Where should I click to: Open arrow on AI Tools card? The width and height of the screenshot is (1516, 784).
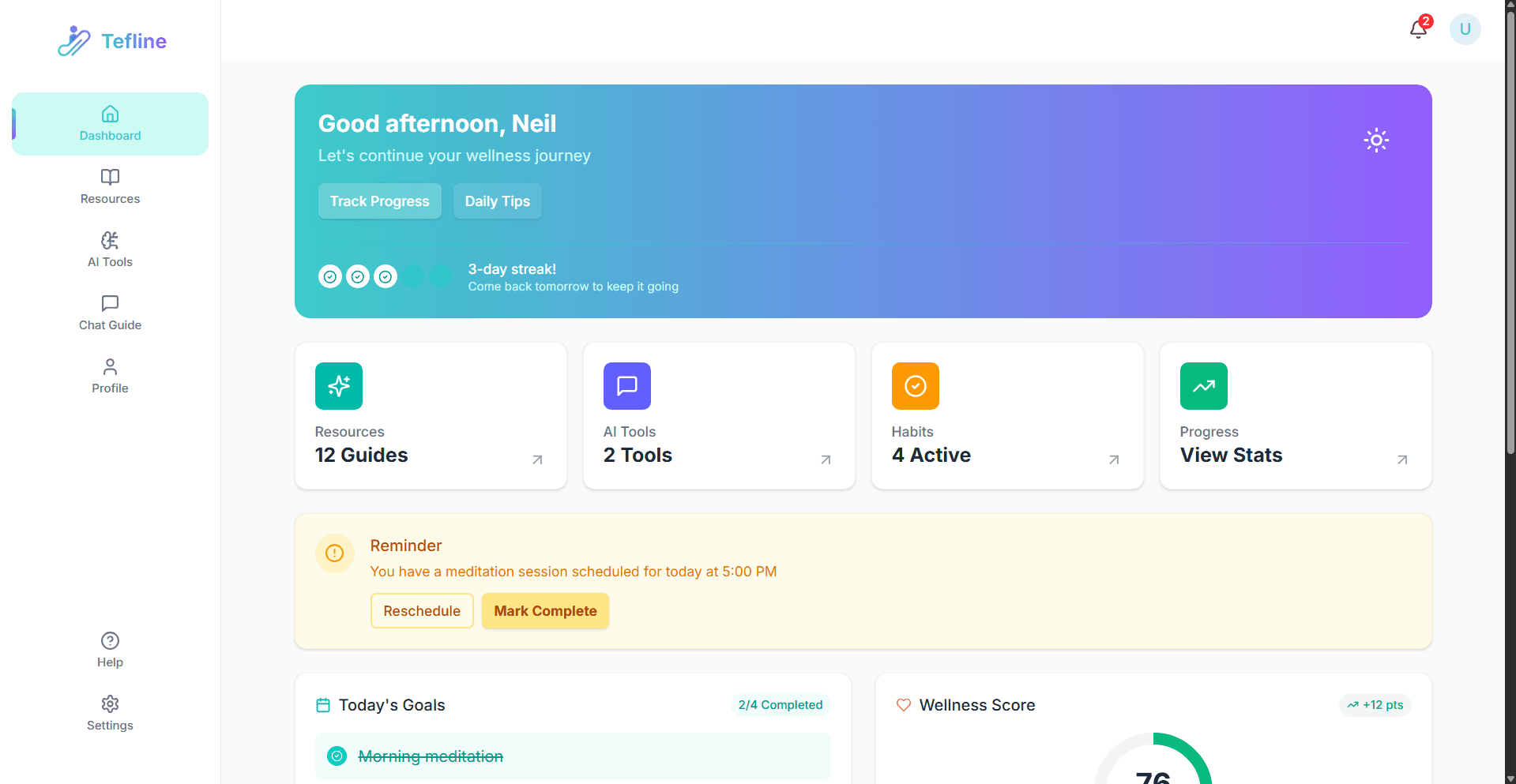click(x=826, y=460)
